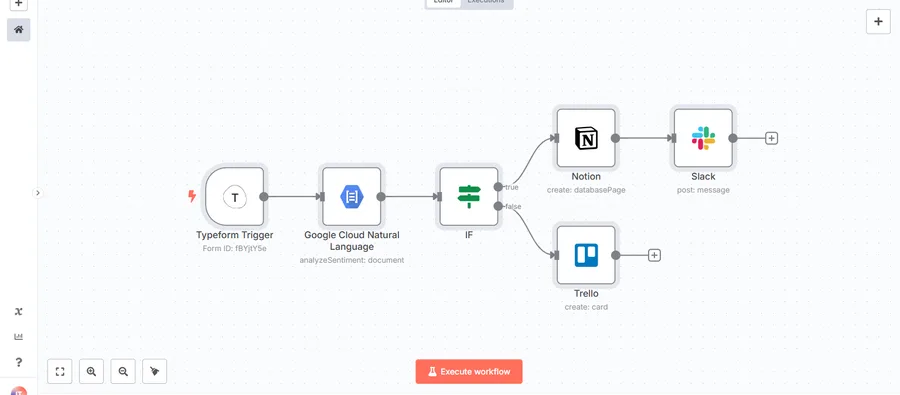Switch to the Editor tab

pyautogui.click(x=443, y=2)
